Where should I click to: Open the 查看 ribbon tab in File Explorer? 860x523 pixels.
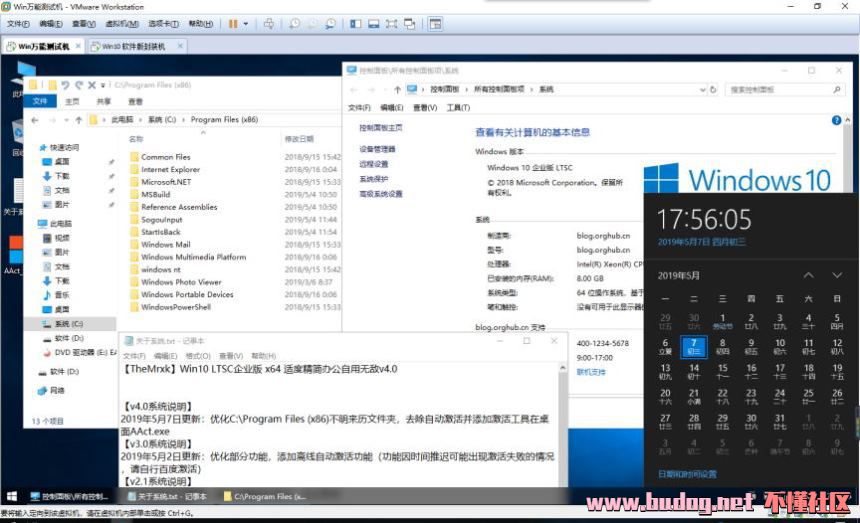pyautogui.click(x=135, y=101)
